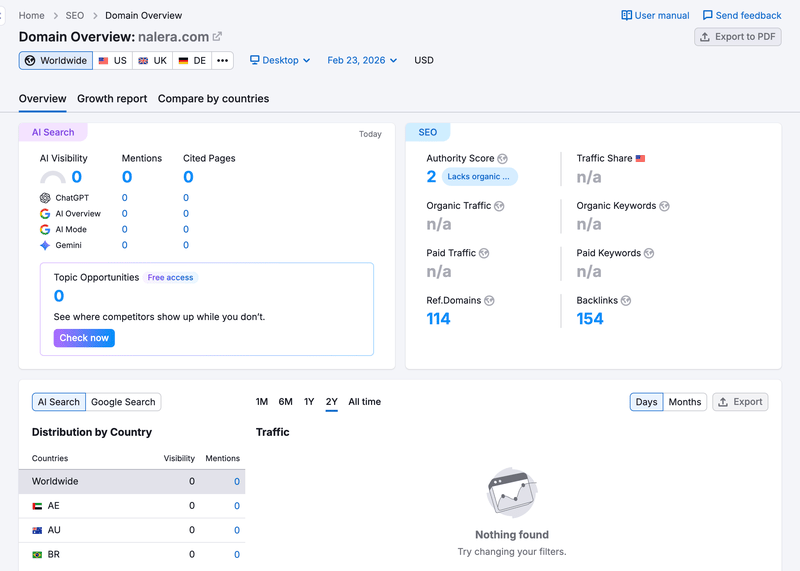Open the Compare by countries tab

point(213,98)
